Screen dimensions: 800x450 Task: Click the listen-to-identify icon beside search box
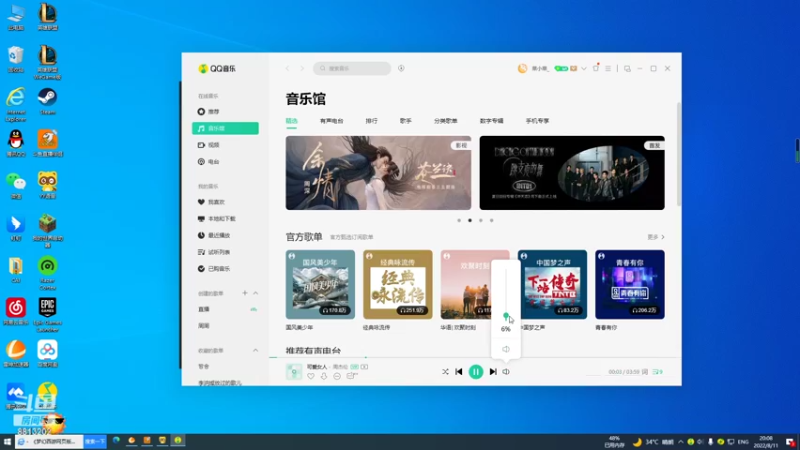click(x=401, y=68)
